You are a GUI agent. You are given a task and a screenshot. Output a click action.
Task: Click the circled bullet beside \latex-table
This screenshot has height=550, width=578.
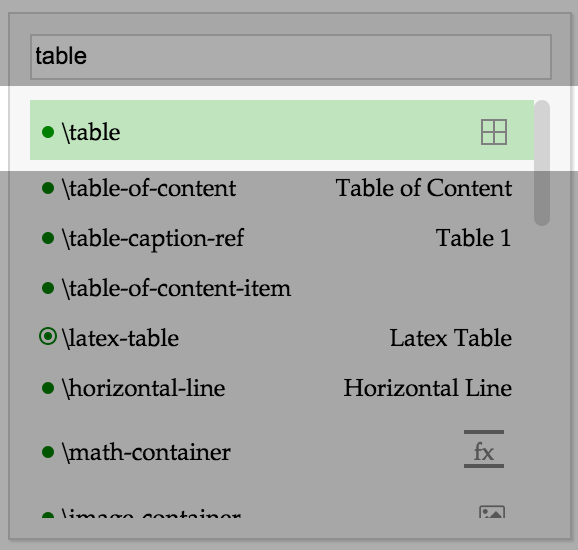48,336
